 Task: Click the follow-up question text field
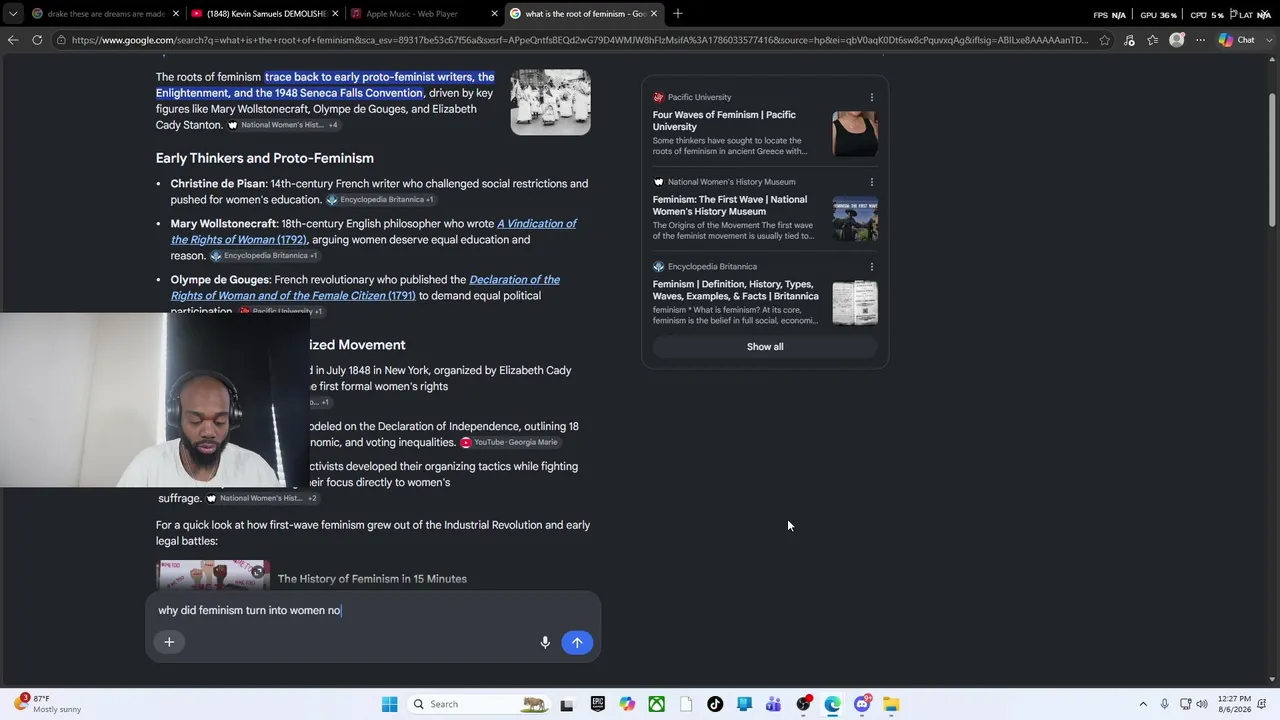[x=372, y=610]
